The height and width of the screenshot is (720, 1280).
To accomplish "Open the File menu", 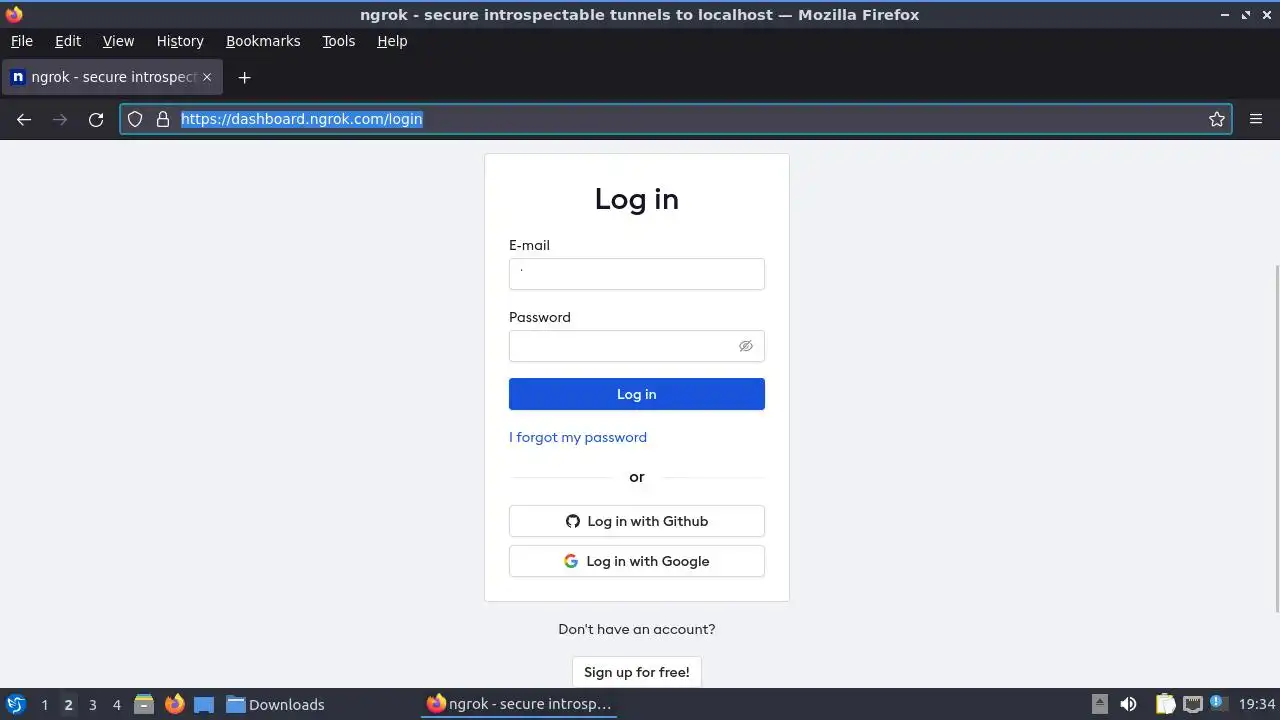I will click(22, 41).
